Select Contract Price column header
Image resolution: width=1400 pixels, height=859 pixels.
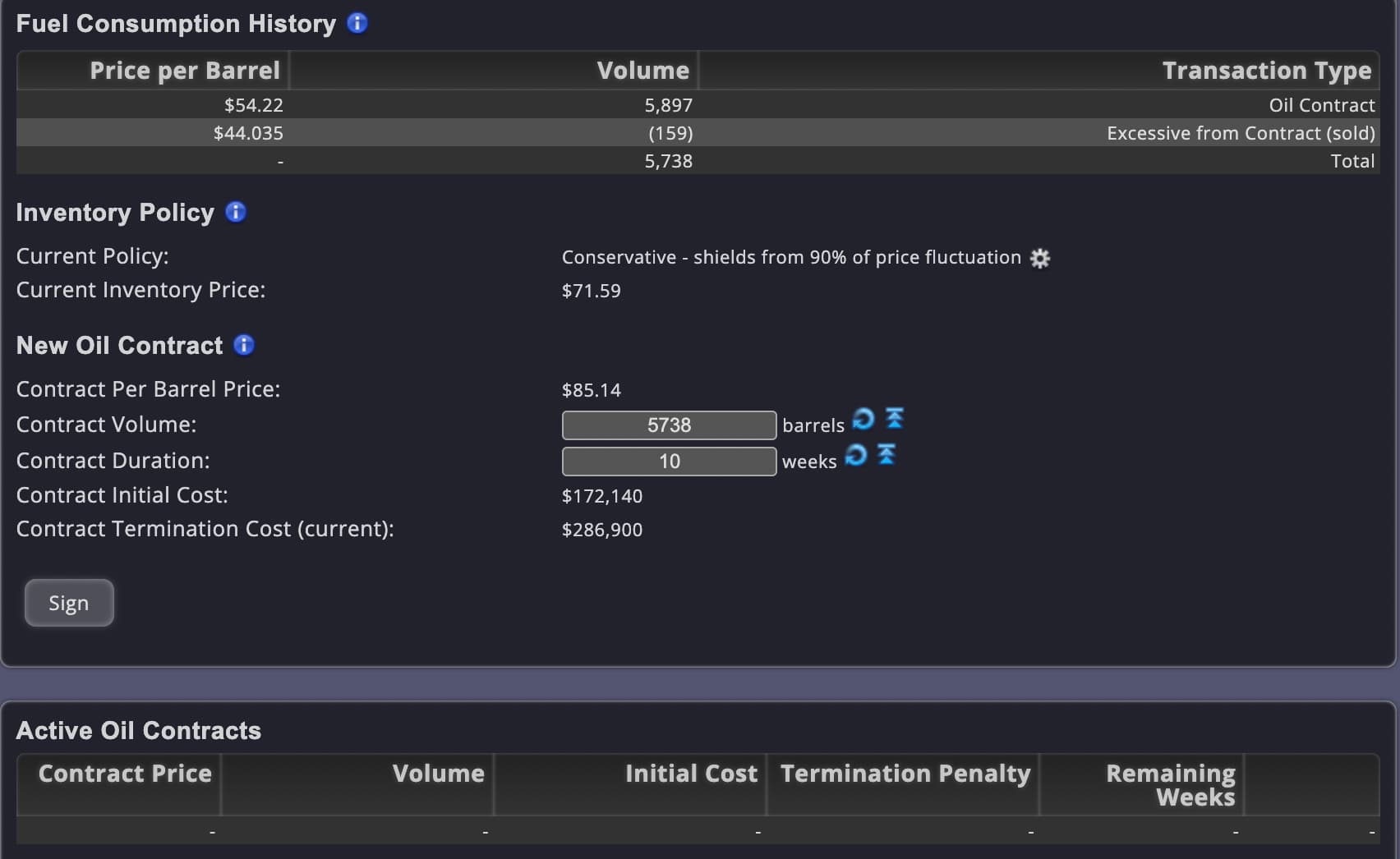pyautogui.click(x=119, y=784)
